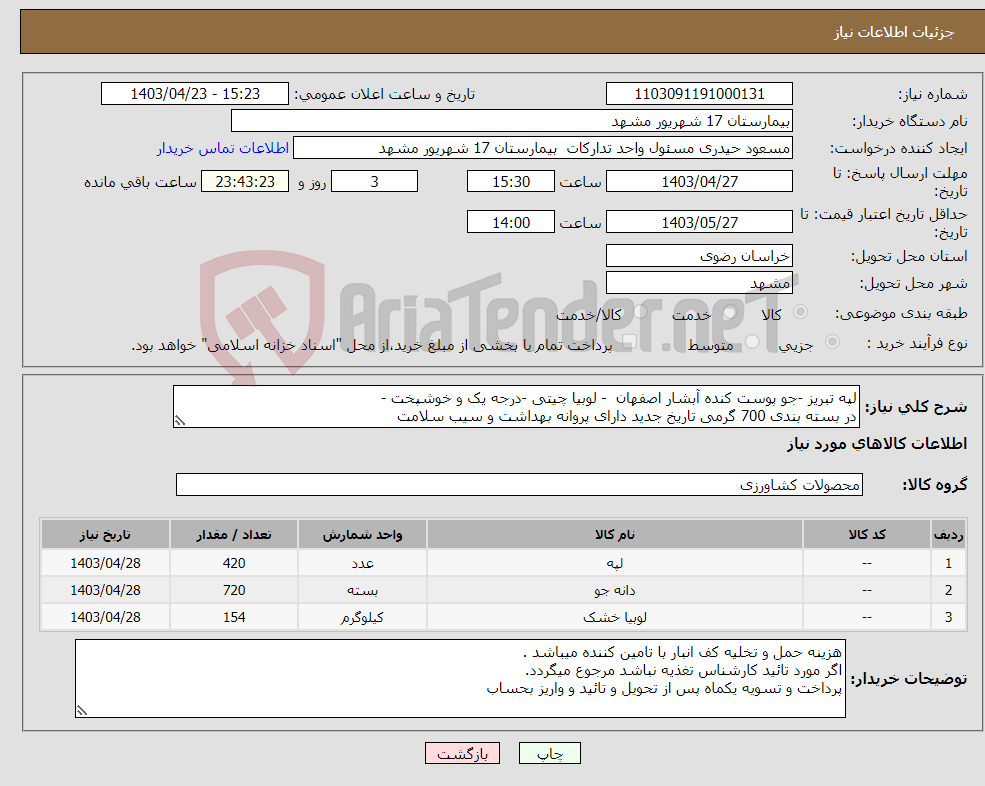
Task: Click the need date in the لوبیا خشک row
Action: [106, 617]
